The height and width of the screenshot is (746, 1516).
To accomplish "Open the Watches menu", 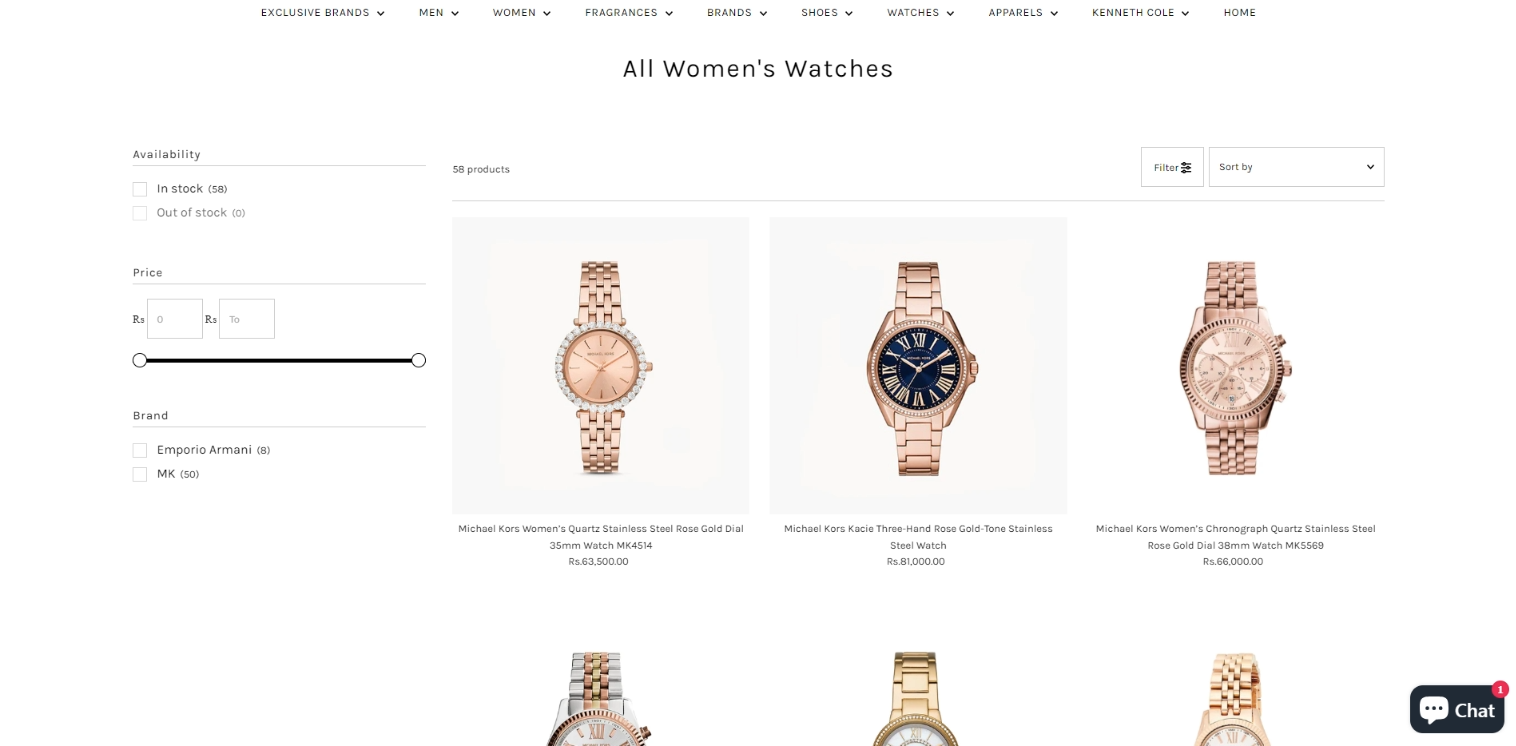I will click(920, 13).
